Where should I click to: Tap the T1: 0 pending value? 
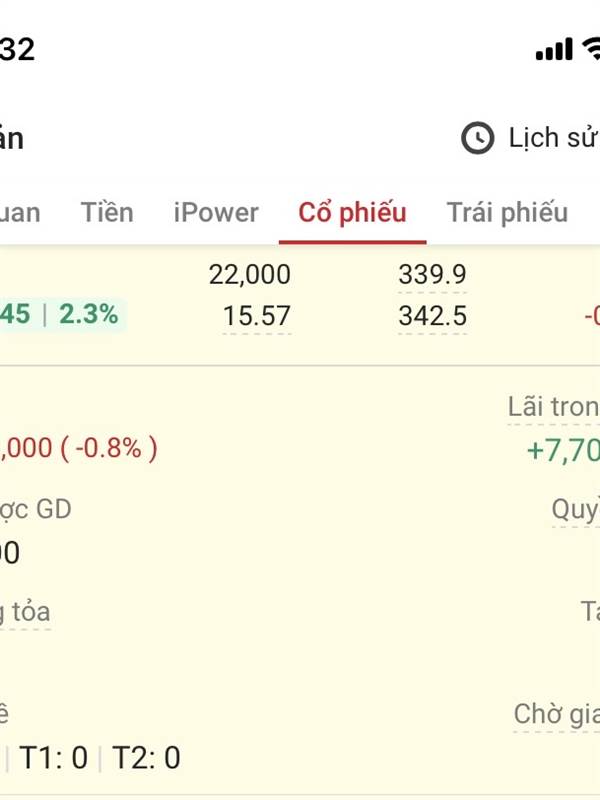54,758
